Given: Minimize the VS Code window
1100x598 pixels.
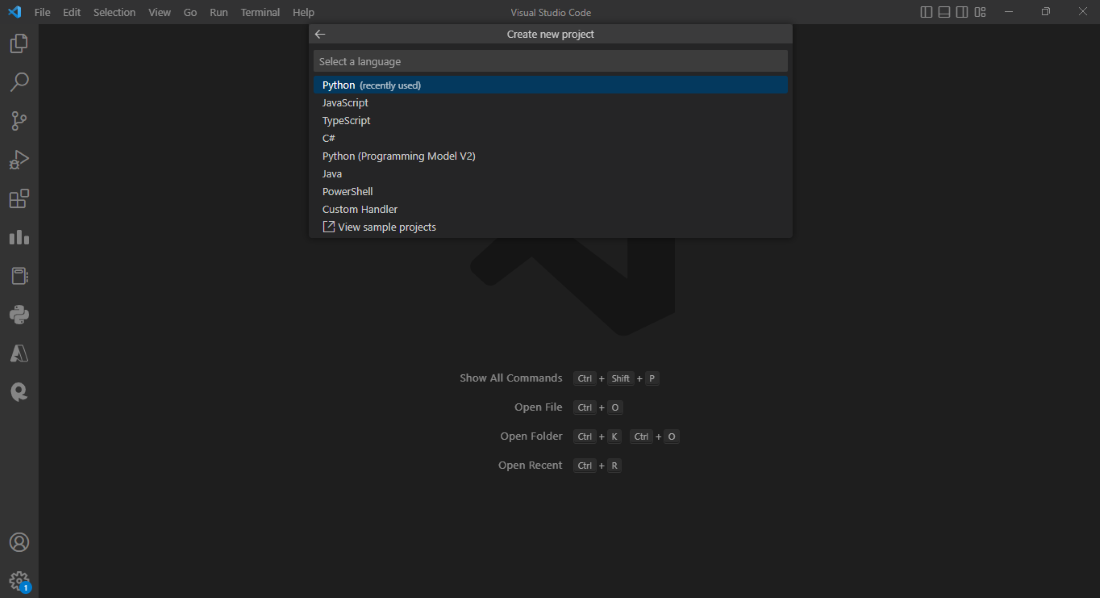Looking at the screenshot, I should pos(1009,12).
